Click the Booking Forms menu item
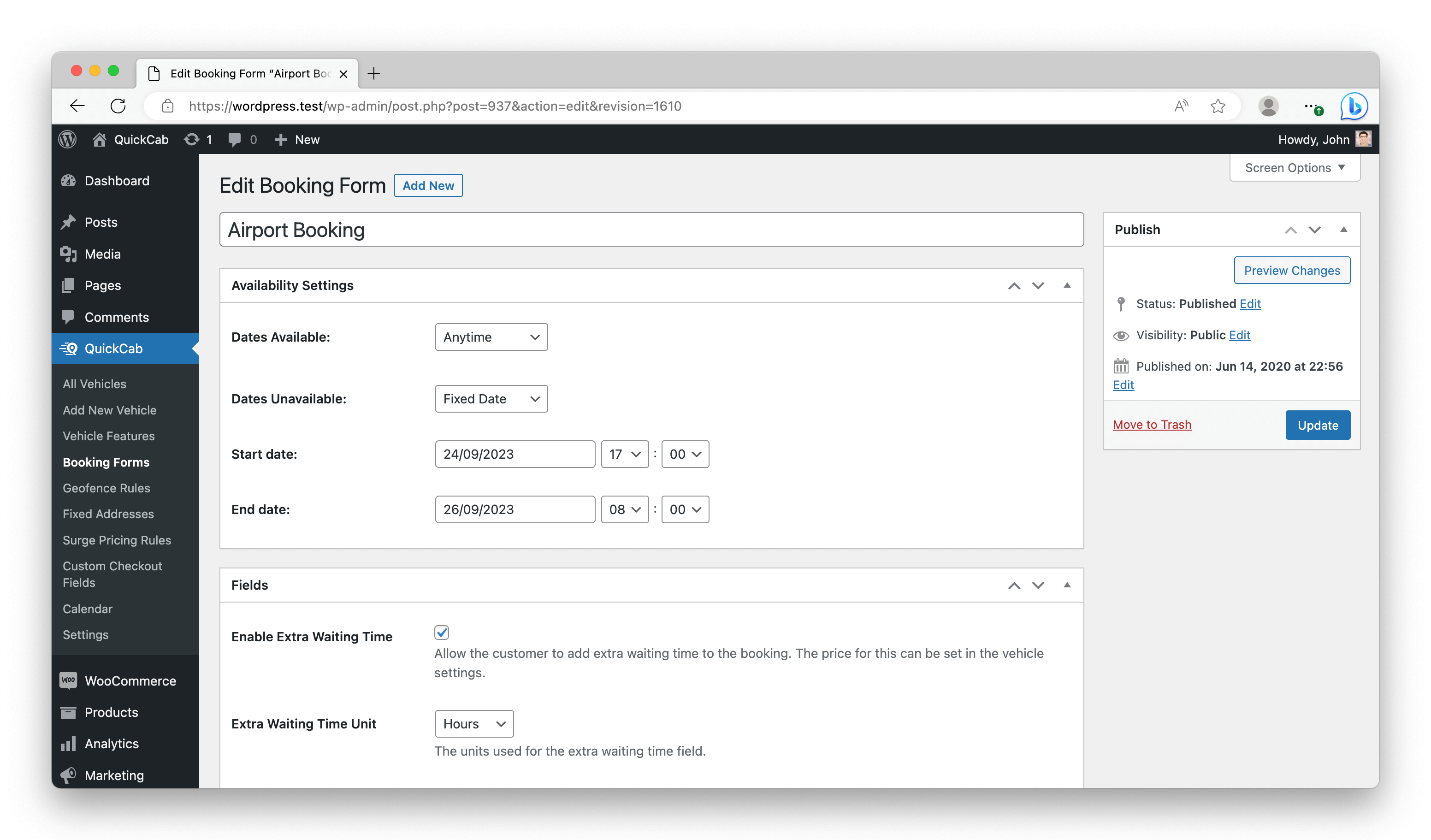The width and height of the screenshot is (1431, 840). 106,462
